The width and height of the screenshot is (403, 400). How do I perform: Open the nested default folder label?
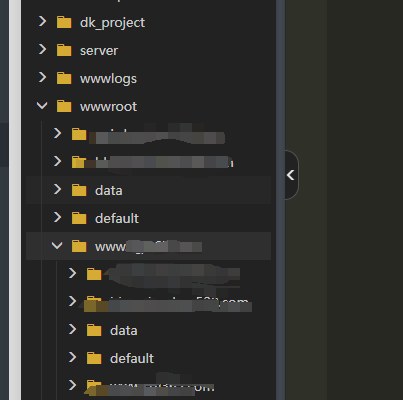click(x=132, y=359)
